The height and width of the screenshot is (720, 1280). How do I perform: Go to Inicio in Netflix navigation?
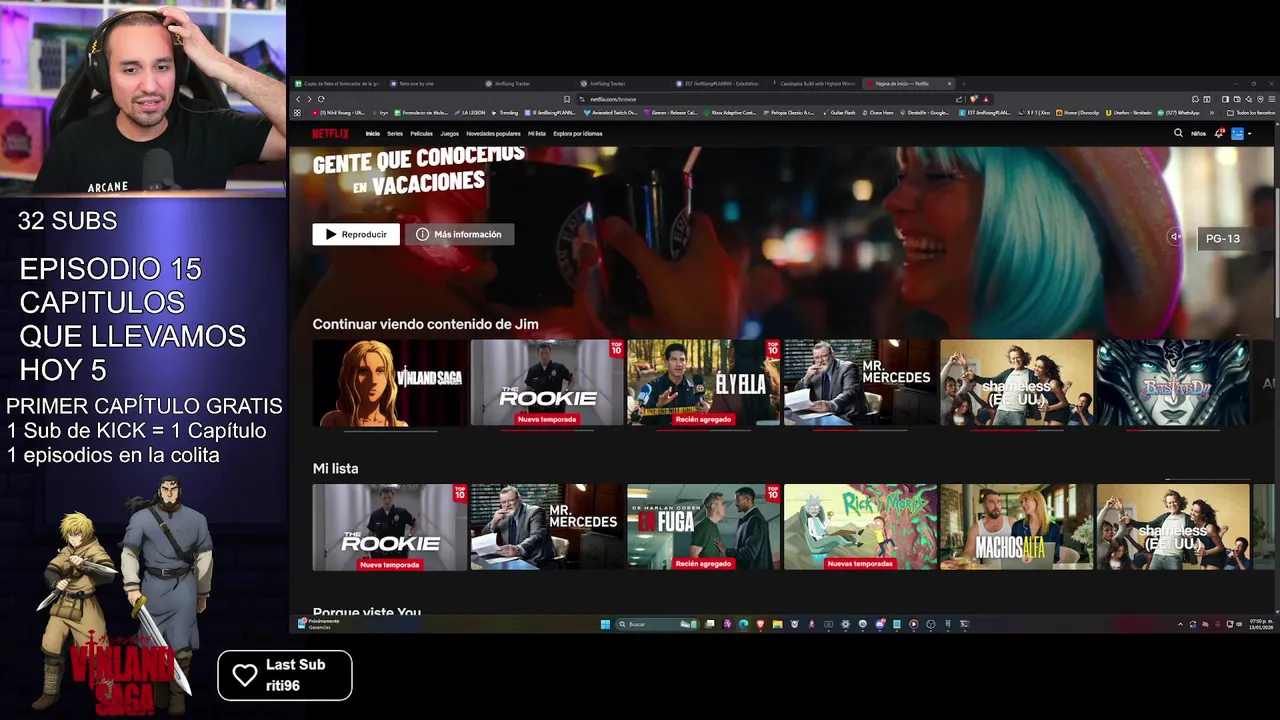coord(372,133)
